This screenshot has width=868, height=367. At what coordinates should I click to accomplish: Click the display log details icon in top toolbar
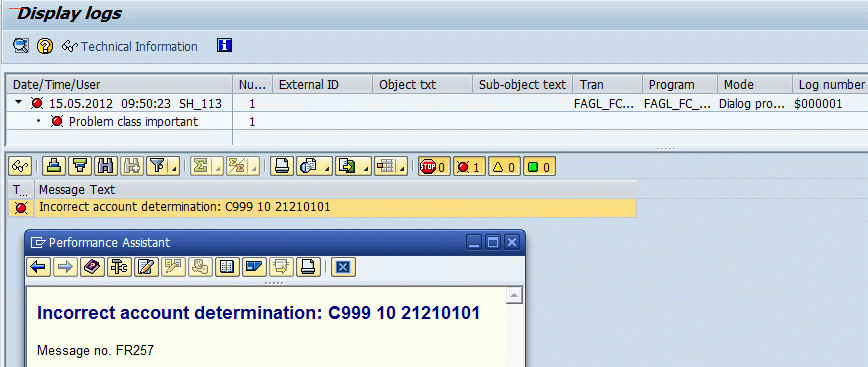click(21, 46)
